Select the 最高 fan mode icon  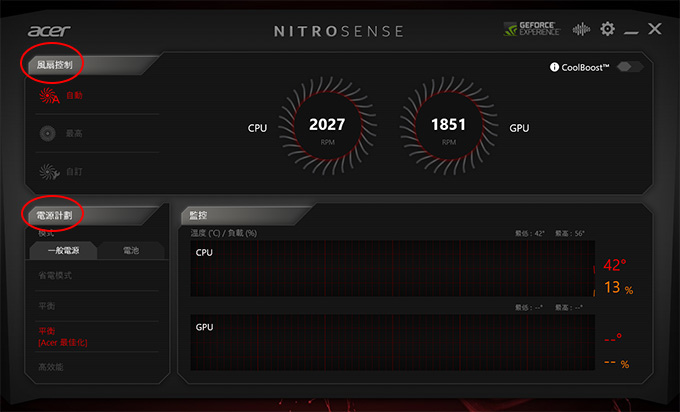point(48,133)
